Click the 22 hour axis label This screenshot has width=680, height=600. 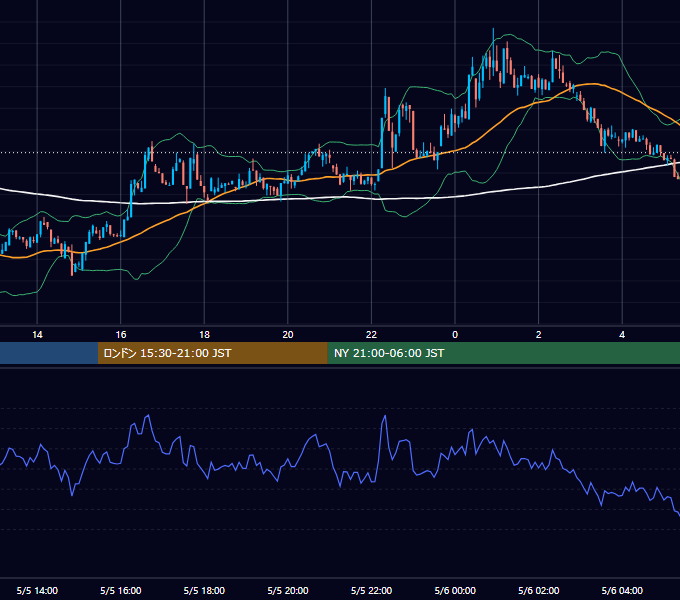[x=371, y=335]
